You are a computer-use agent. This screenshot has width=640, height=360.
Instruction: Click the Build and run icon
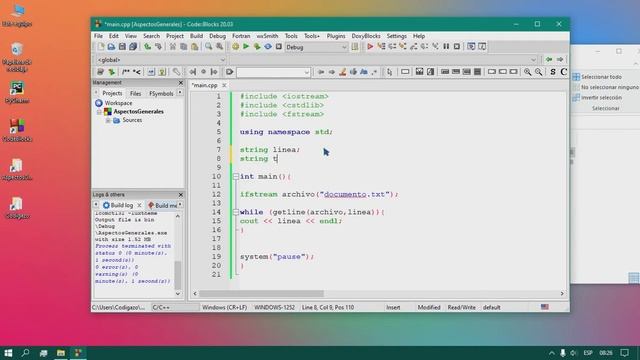tap(257, 47)
